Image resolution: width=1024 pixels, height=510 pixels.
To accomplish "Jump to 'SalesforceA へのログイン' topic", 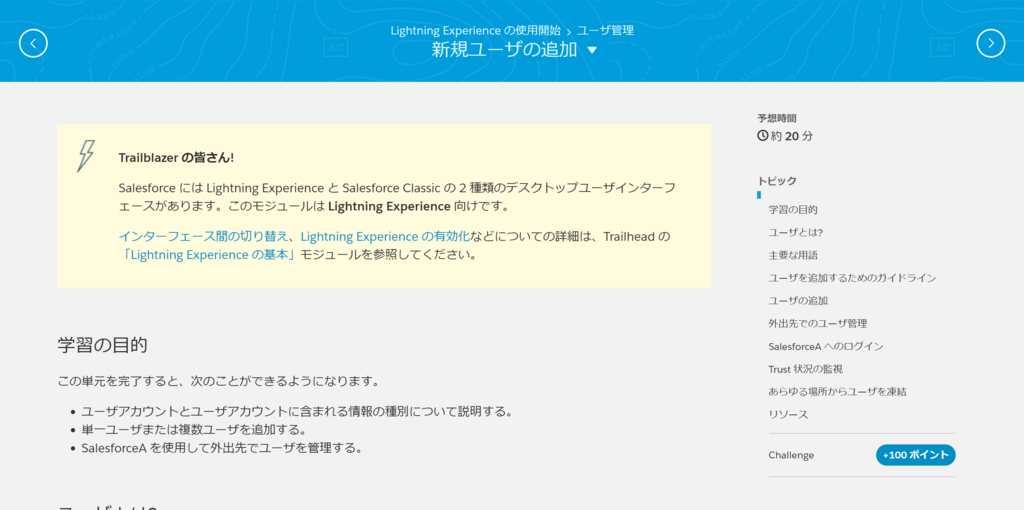I will (x=825, y=347).
